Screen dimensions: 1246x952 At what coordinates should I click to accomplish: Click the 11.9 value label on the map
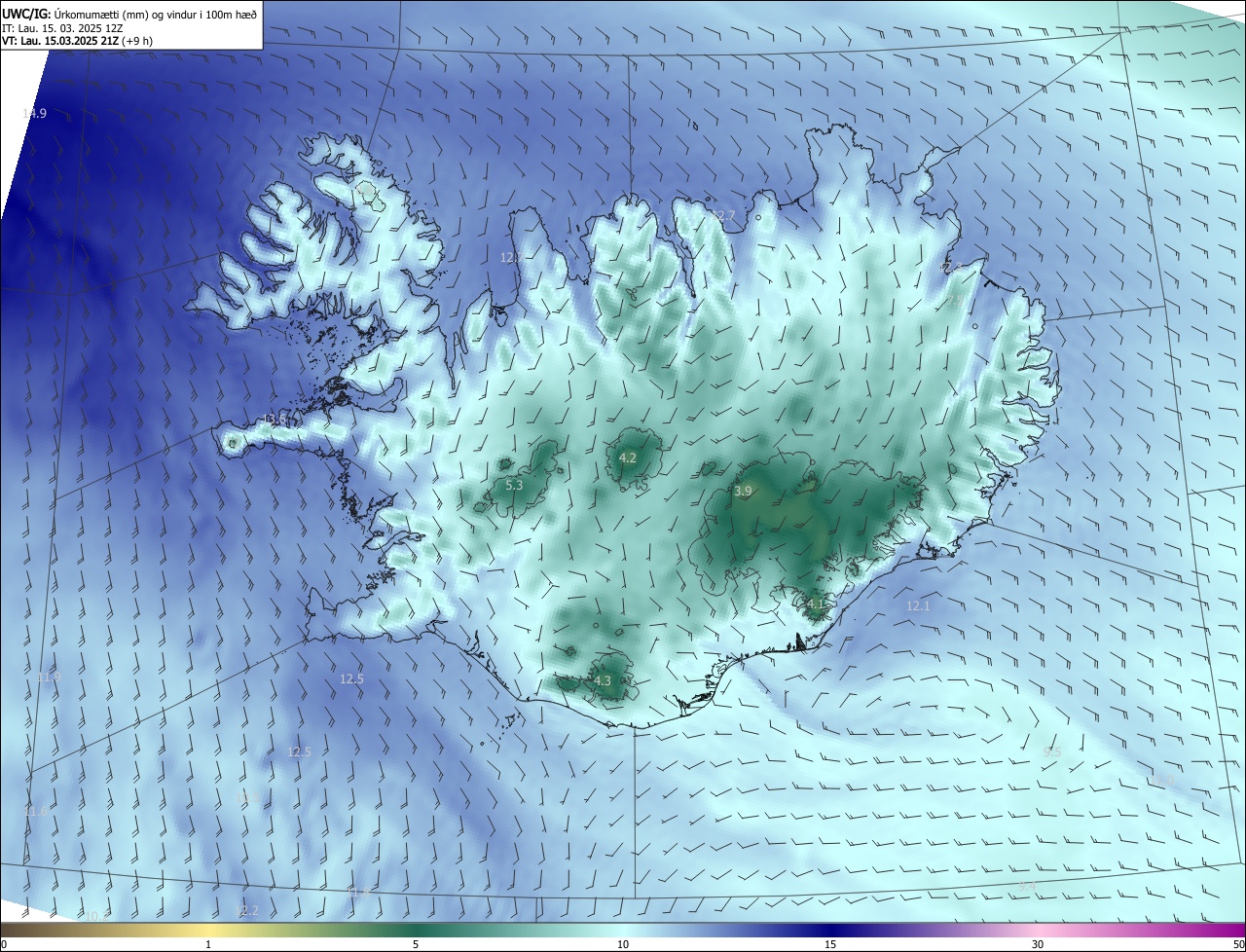click(49, 677)
